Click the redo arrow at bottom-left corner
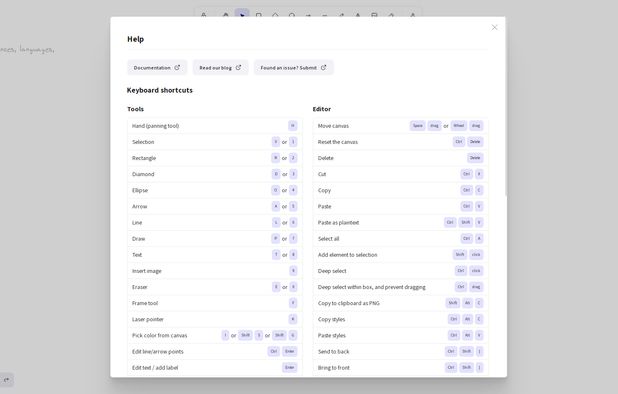Image resolution: width=618 pixels, height=394 pixels. [x=6, y=380]
